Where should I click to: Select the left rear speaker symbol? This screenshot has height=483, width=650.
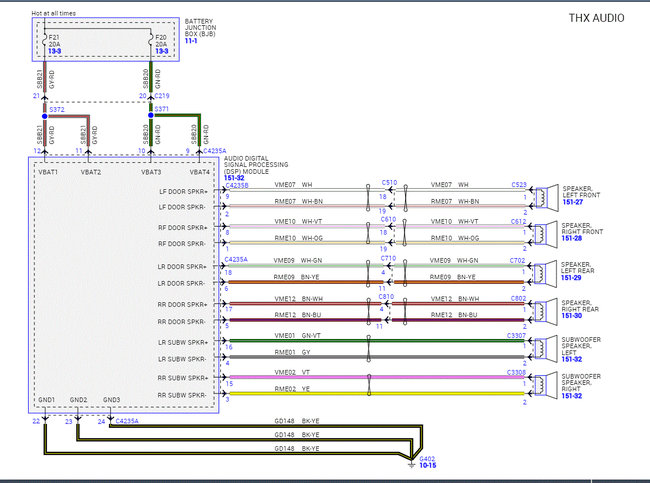545,273
